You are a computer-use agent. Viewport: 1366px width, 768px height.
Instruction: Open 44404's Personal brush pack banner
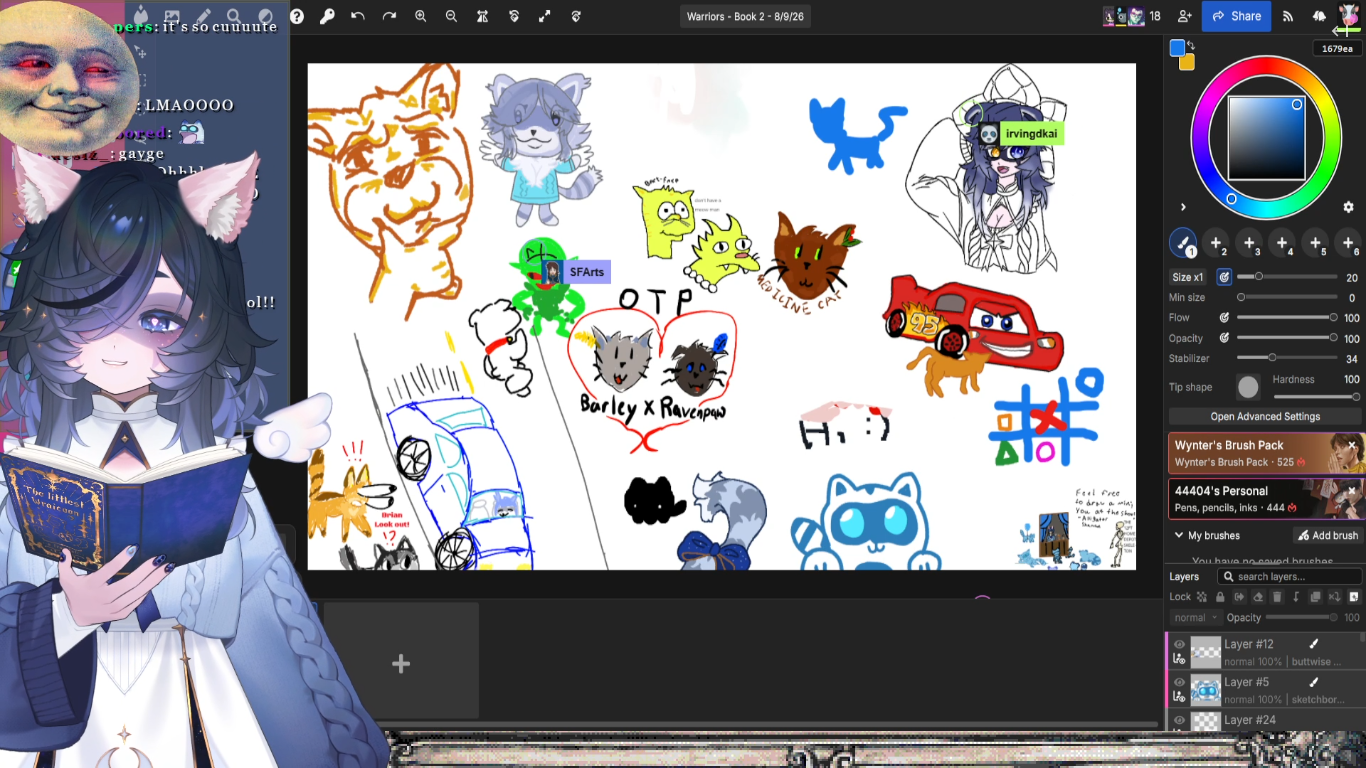pyautogui.click(x=1265, y=499)
